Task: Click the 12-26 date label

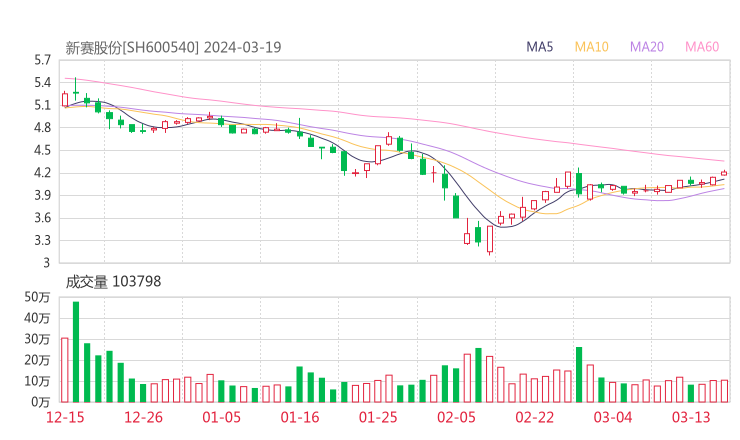Action: [x=143, y=417]
